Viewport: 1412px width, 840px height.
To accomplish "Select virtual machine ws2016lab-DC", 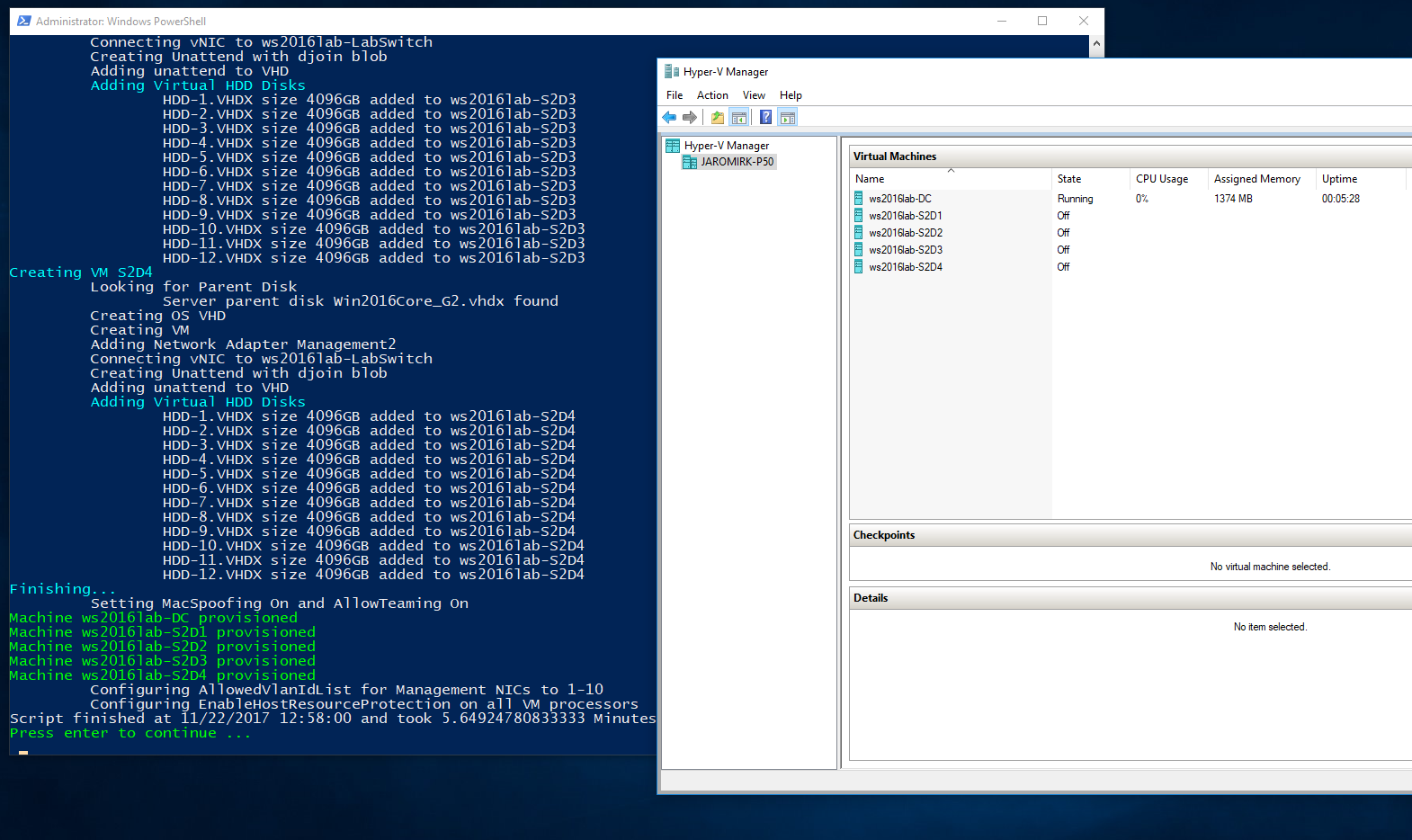I will pos(900,199).
